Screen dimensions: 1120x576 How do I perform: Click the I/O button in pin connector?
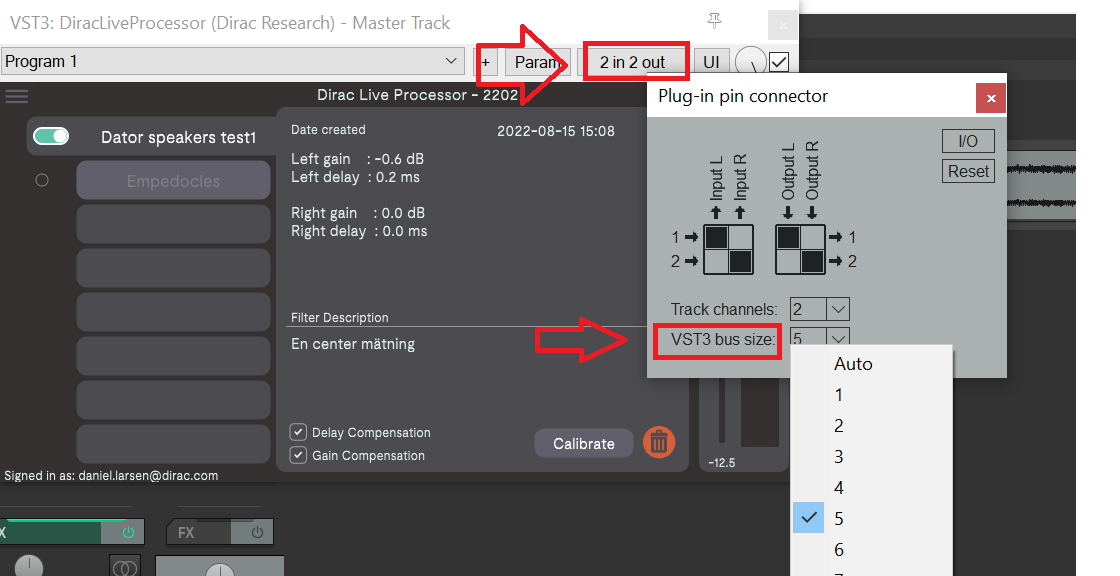[x=968, y=141]
